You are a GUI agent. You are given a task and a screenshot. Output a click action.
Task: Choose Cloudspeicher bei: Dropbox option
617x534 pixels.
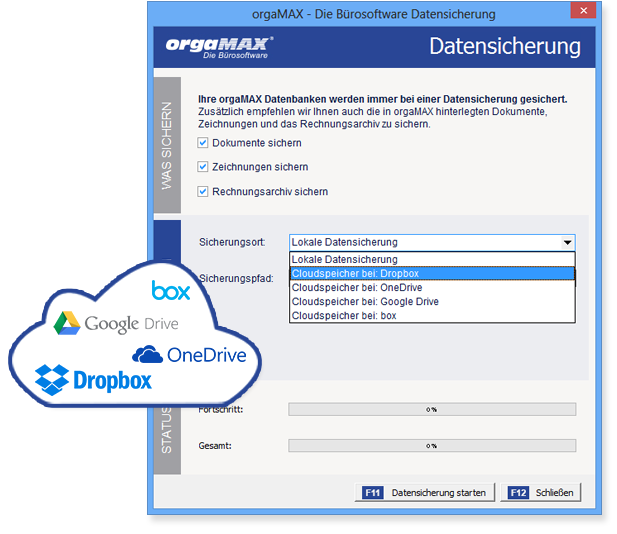432,273
